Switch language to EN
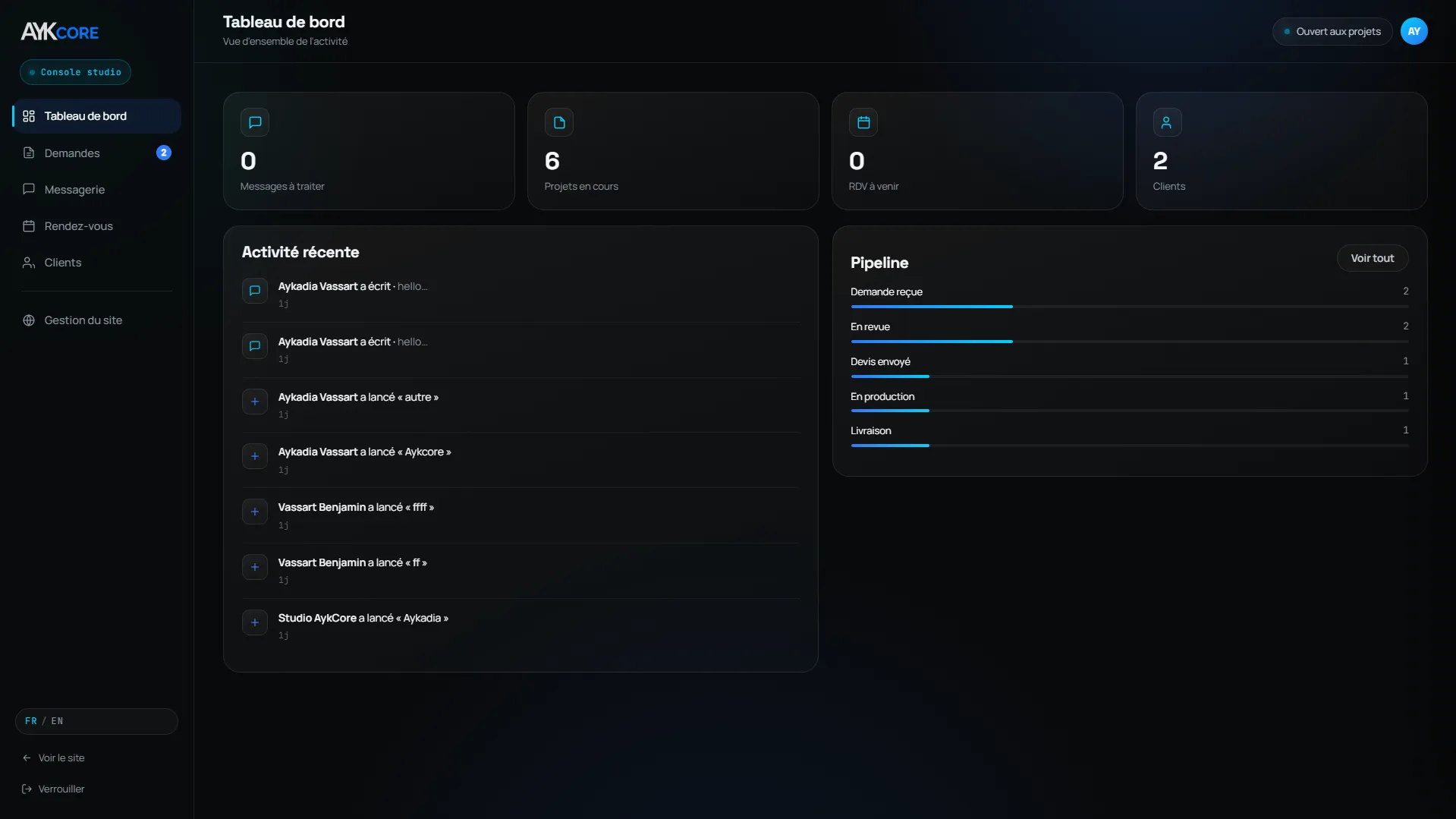This screenshot has width=1456, height=819. [x=58, y=721]
